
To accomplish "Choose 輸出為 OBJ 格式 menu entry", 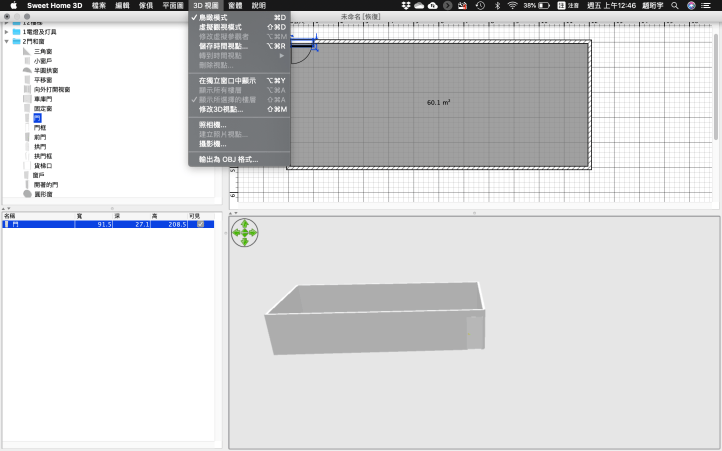I will (x=228, y=159).
